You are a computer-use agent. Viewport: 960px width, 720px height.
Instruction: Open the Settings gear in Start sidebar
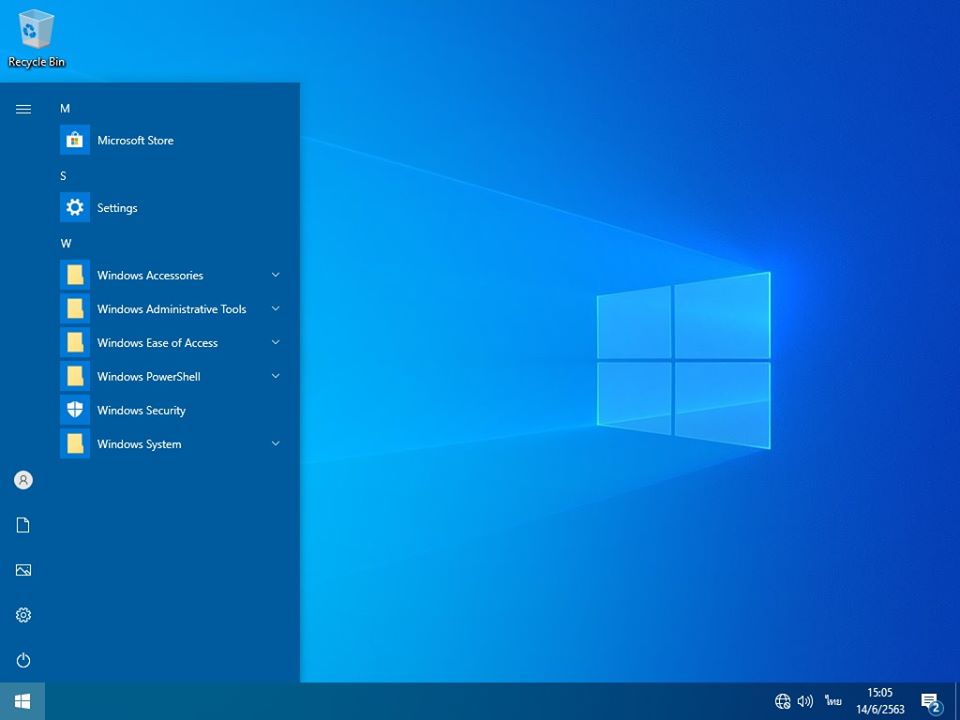pos(23,615)
